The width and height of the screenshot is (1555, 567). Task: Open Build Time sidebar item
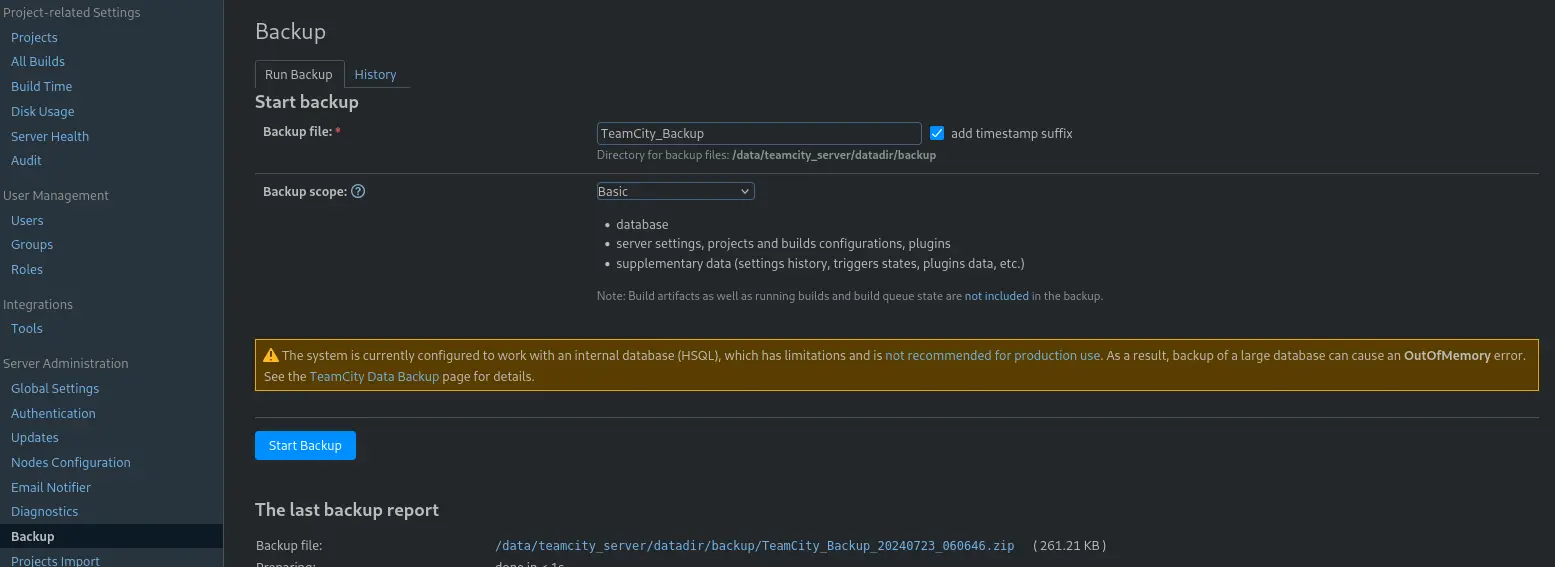tap(41, 86)
